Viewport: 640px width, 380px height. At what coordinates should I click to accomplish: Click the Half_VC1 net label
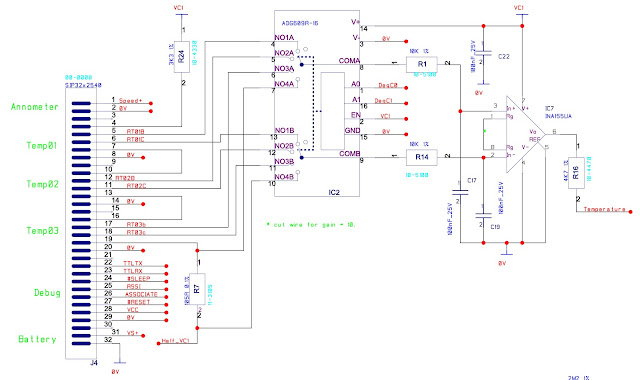click(x=176, y=341)
